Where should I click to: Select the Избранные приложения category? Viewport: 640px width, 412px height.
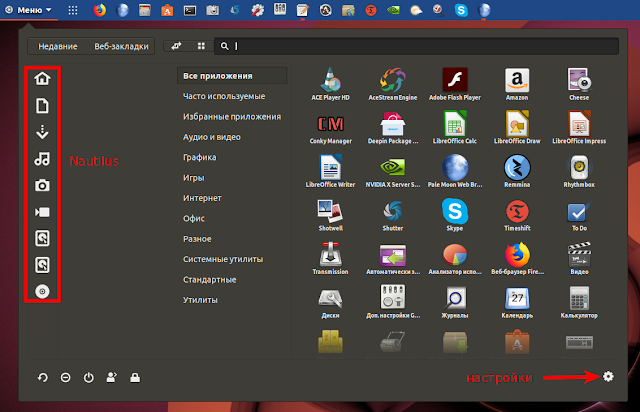(x=232, y=117)
